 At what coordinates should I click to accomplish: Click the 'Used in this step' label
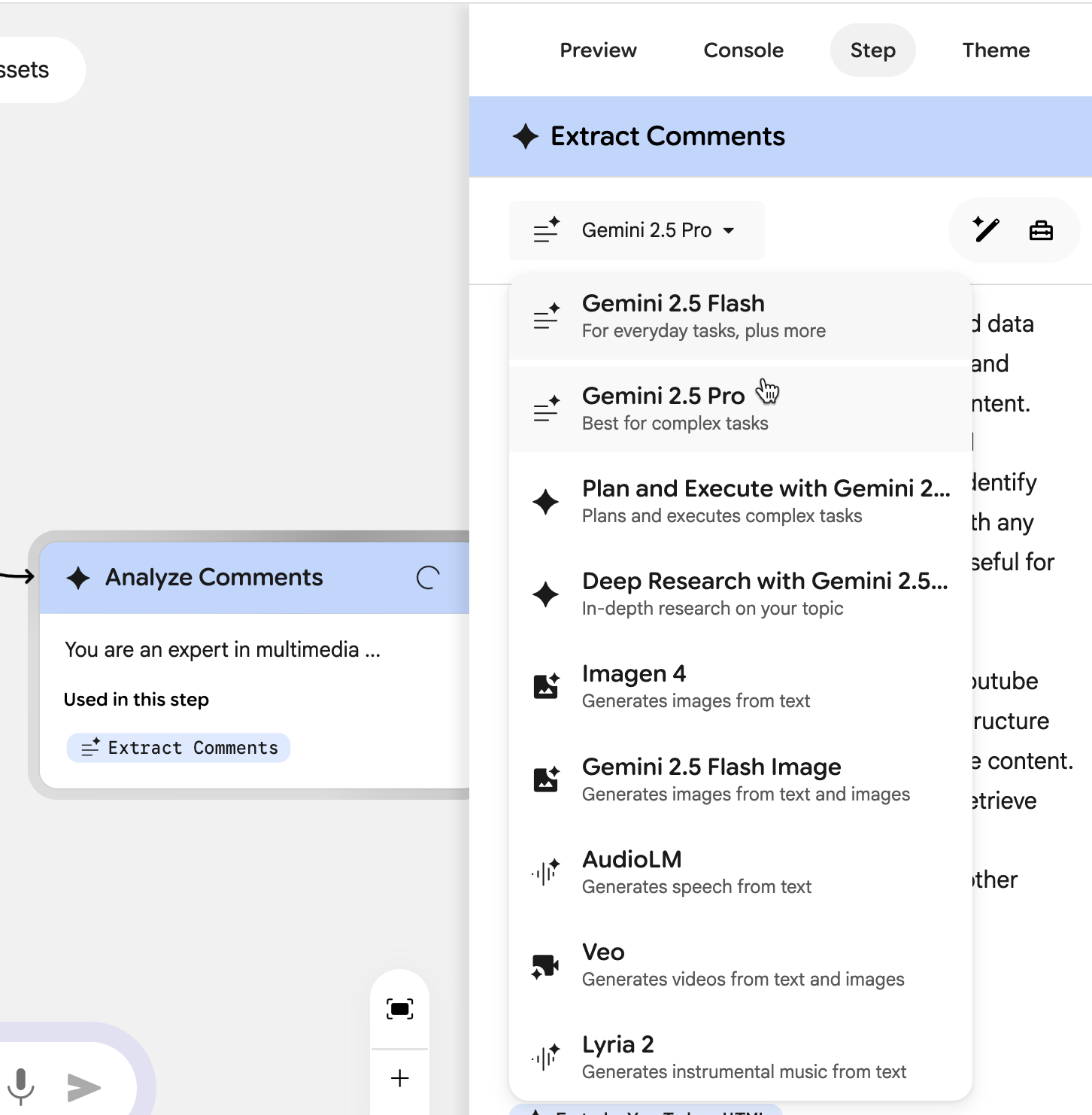pyautogui.click(x=136, y=700)
